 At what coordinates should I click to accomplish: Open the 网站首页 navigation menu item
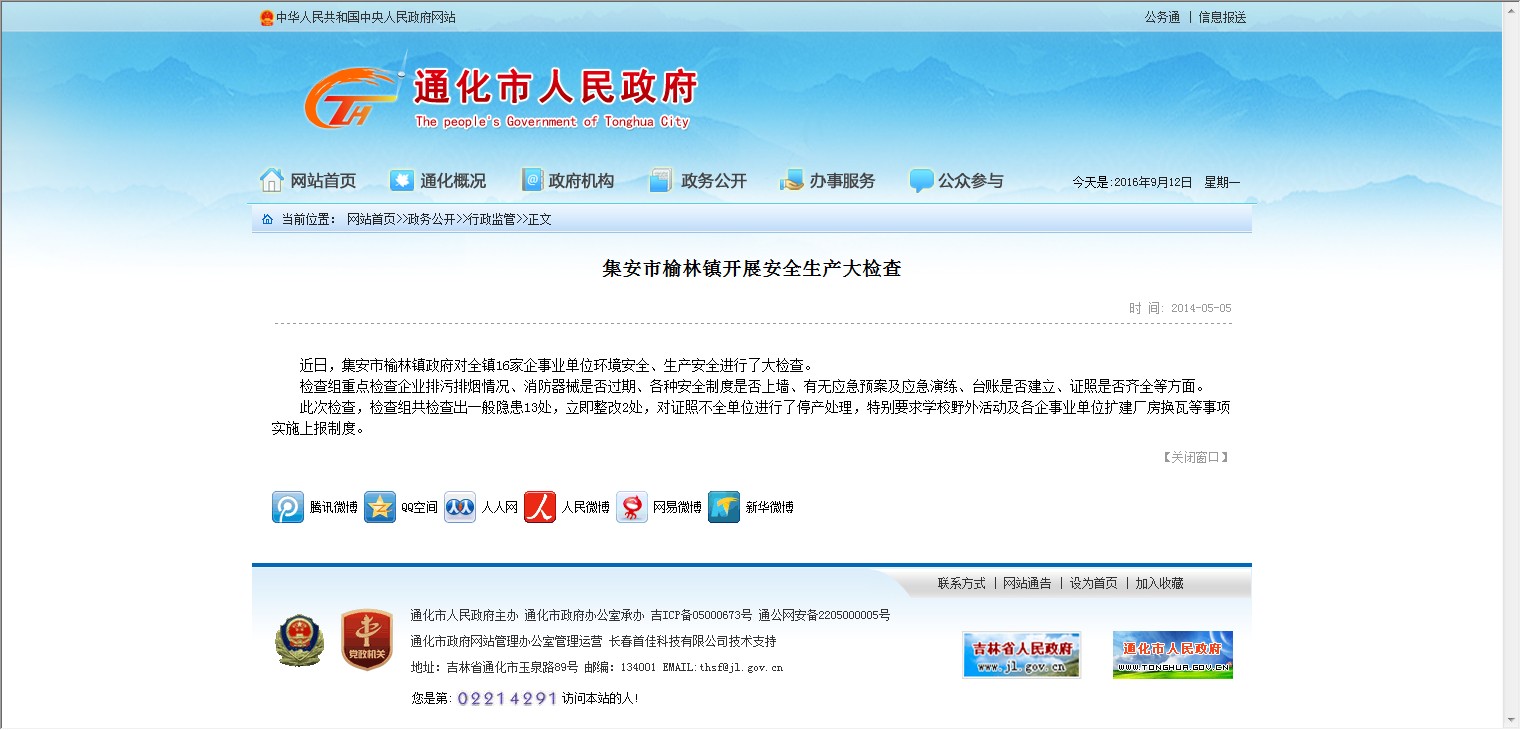[x=308, y=181]
